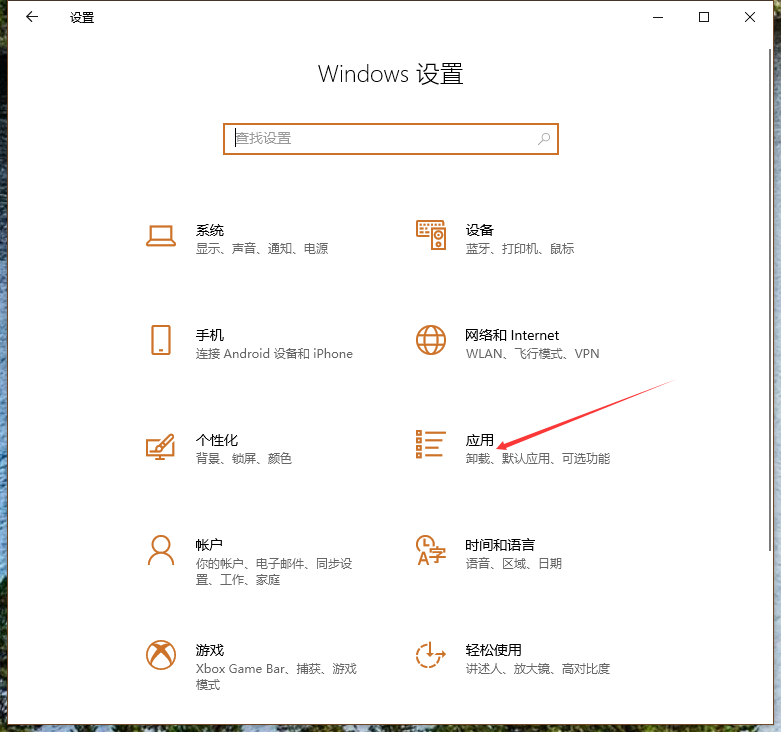Viewport: 781px width, 732px height.
Task: Select the Phone (手机) icon
Action: tap(161, 340)
